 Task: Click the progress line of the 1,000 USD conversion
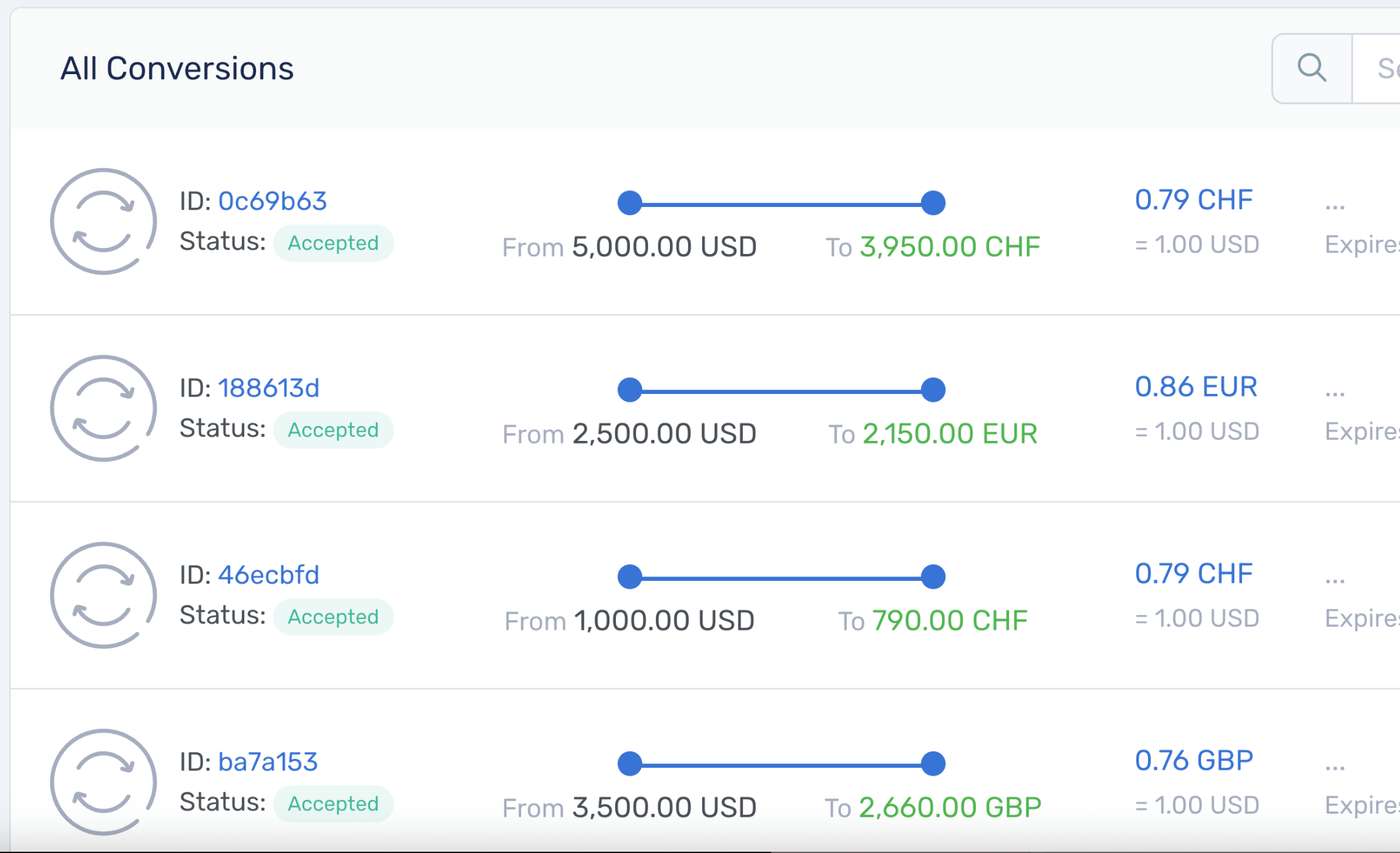(x=780, y=576)
